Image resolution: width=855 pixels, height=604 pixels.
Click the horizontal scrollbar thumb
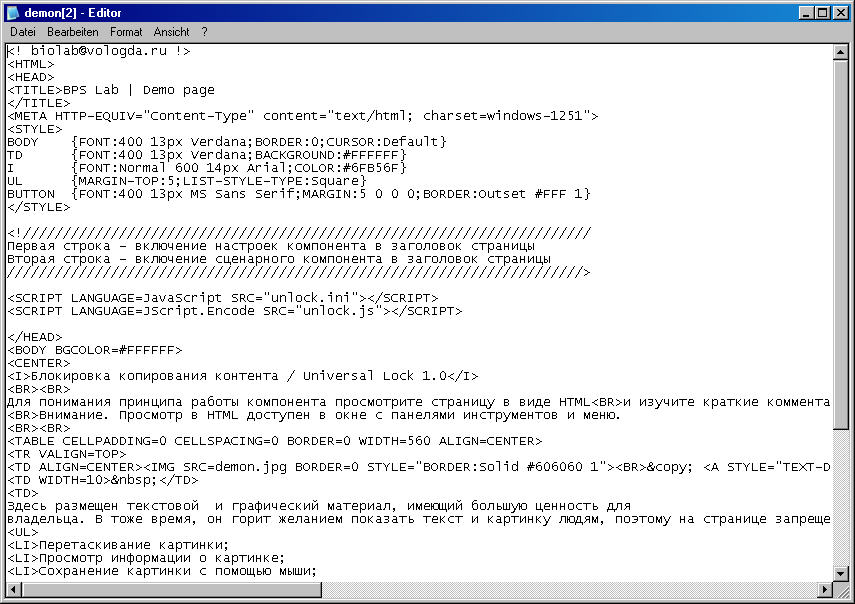pos(171,589)
